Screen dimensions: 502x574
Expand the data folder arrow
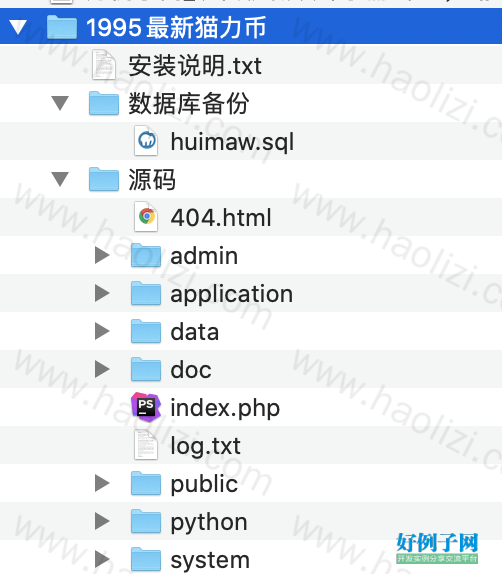[102, 331]
